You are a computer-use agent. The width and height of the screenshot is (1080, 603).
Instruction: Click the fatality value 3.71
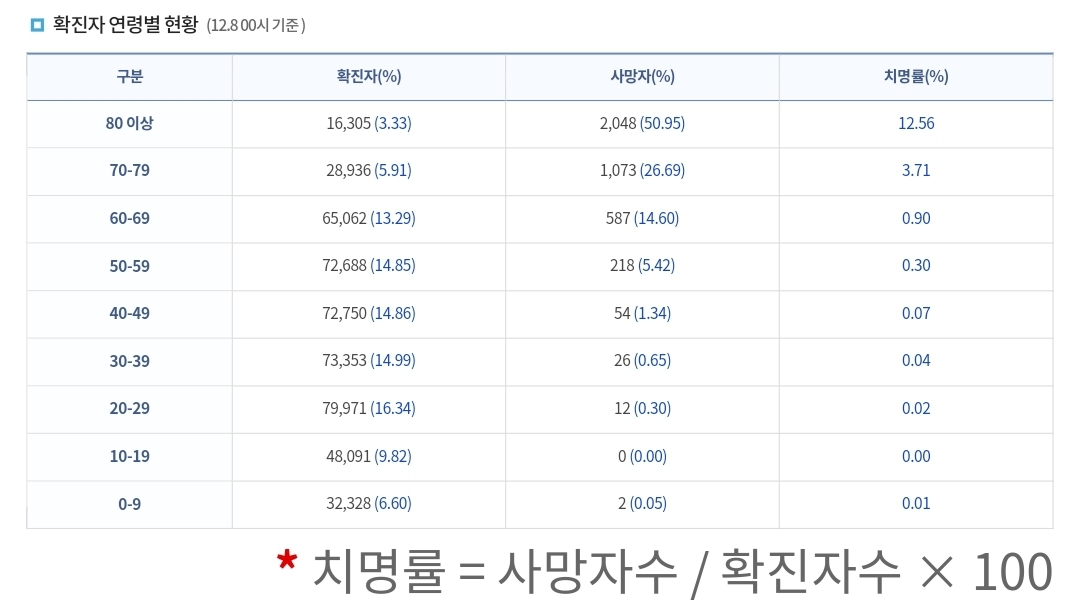coord(916,170)
